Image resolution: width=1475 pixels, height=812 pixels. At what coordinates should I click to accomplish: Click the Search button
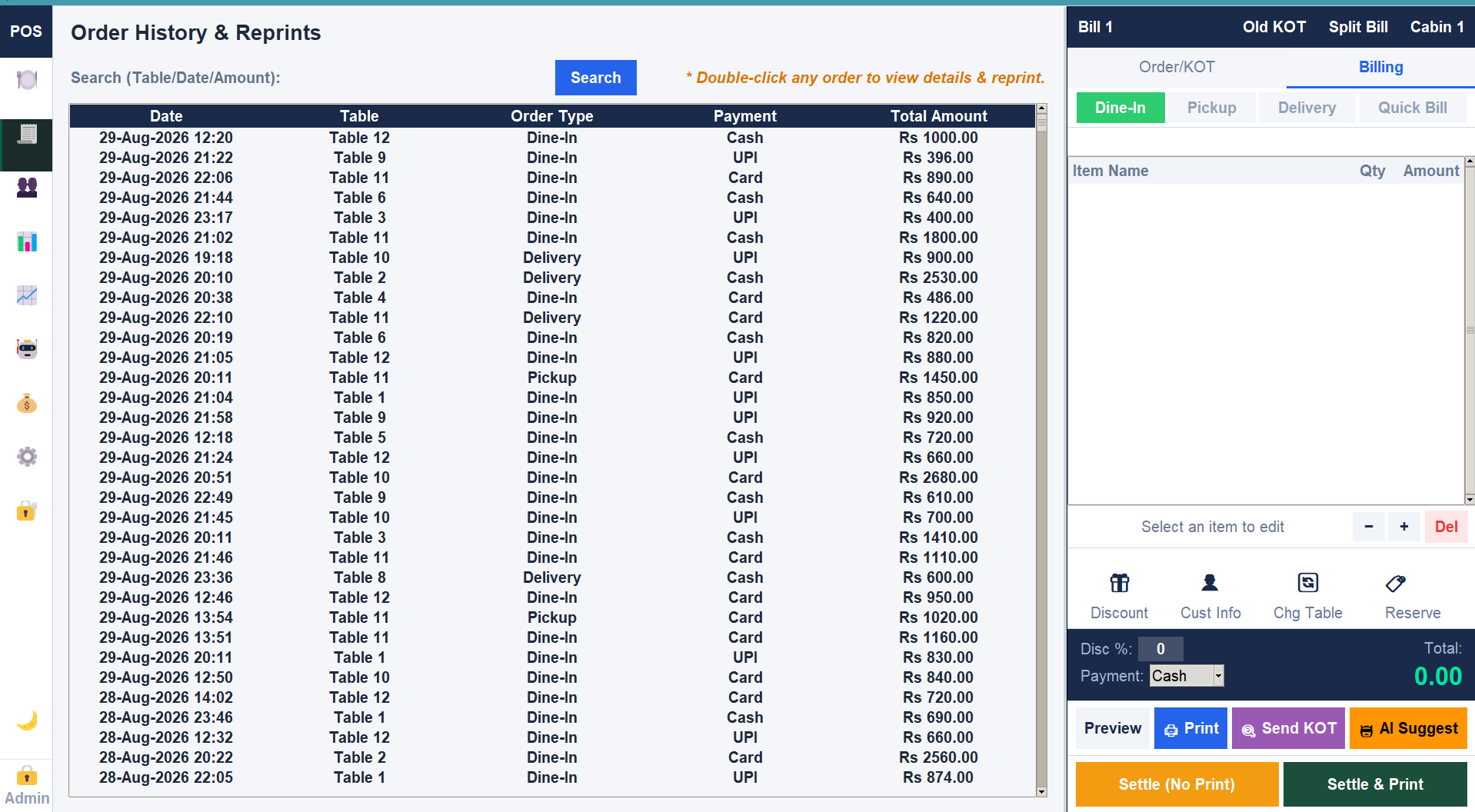pyautogui.click(x=595, y=78)
